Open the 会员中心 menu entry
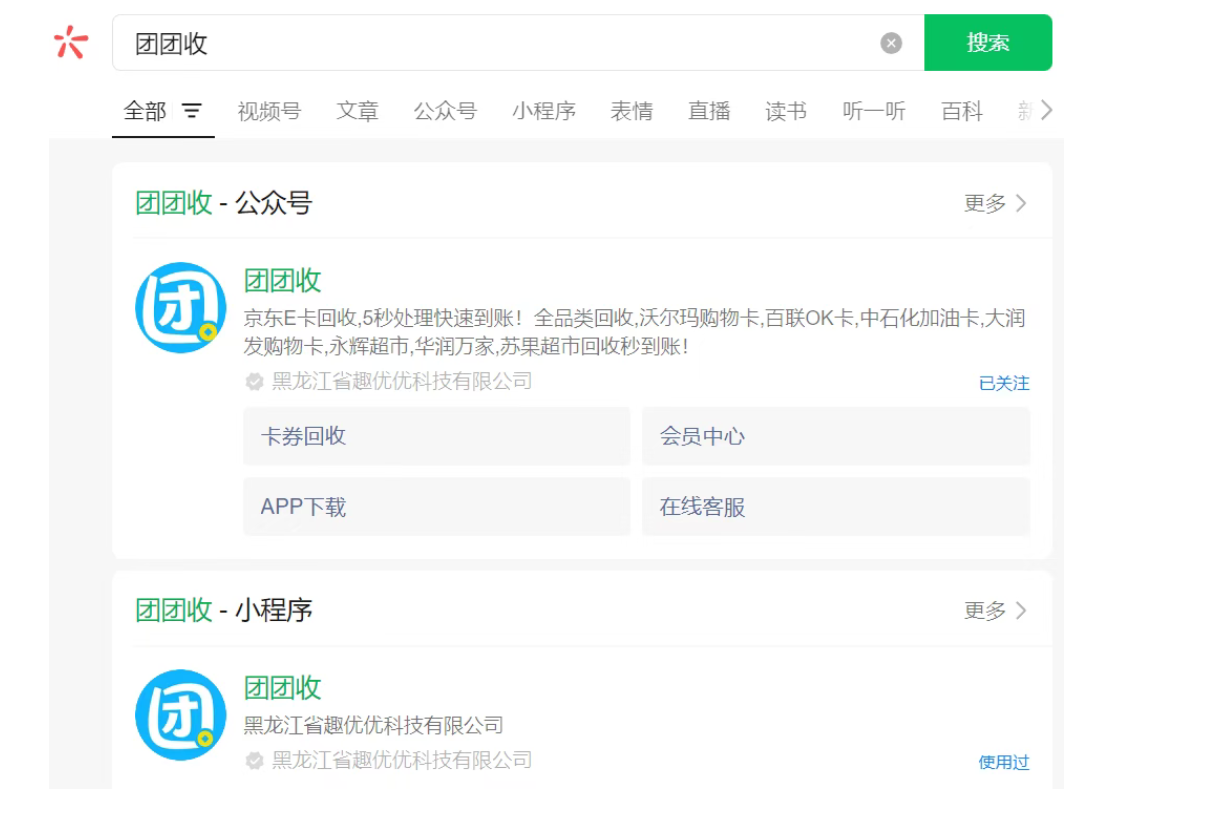The image size is (1219, 814). pyautogui.click(x=836, y=436)
